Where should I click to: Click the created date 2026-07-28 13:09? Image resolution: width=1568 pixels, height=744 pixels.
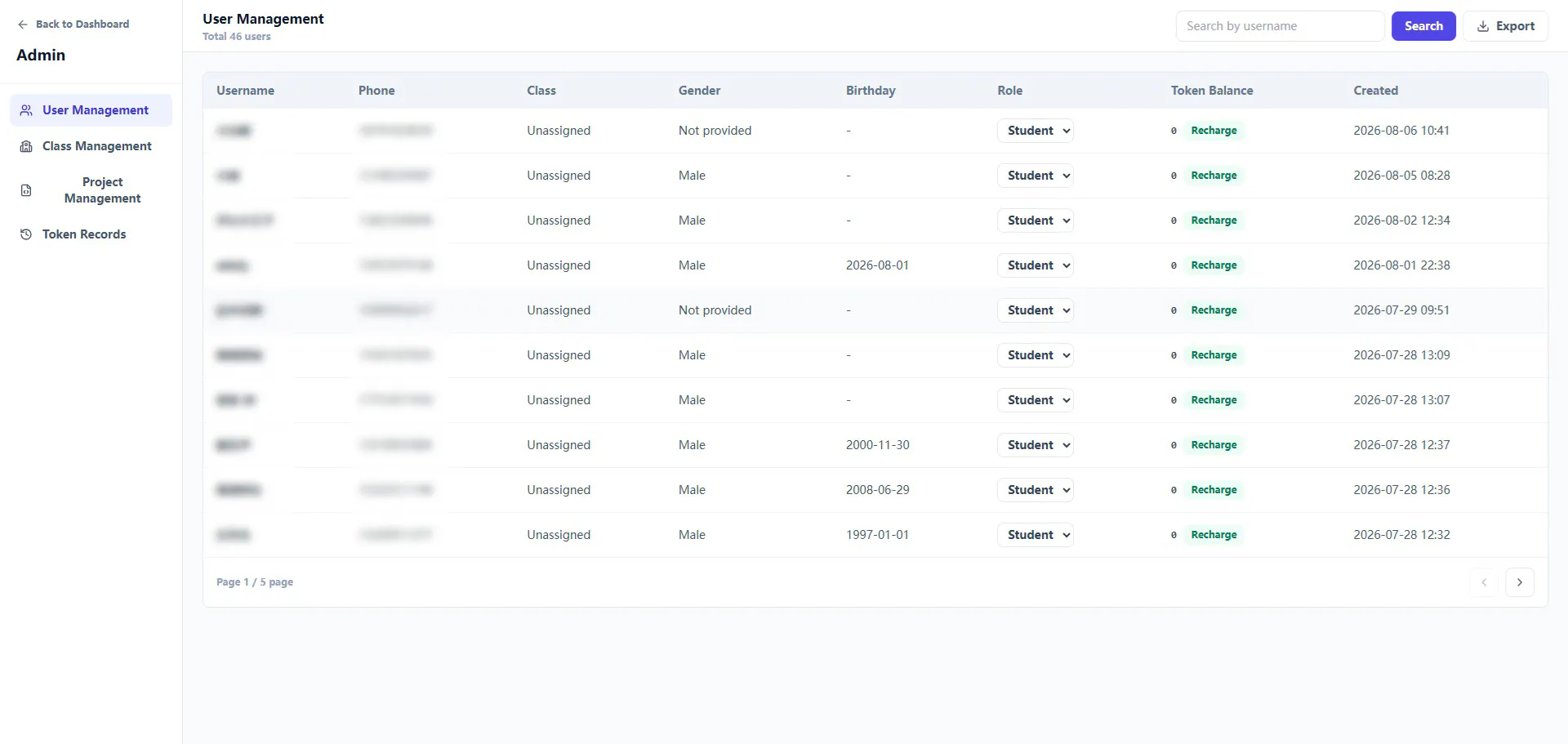pos(1401,355)
